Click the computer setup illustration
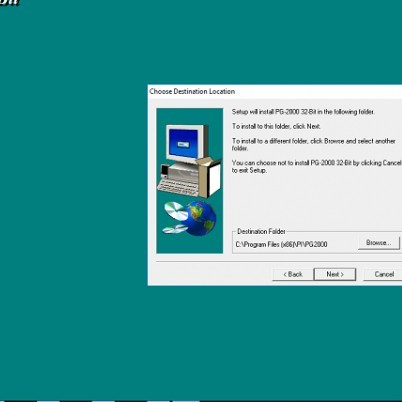This screenshot has width=402, height=402. (189, 161)
